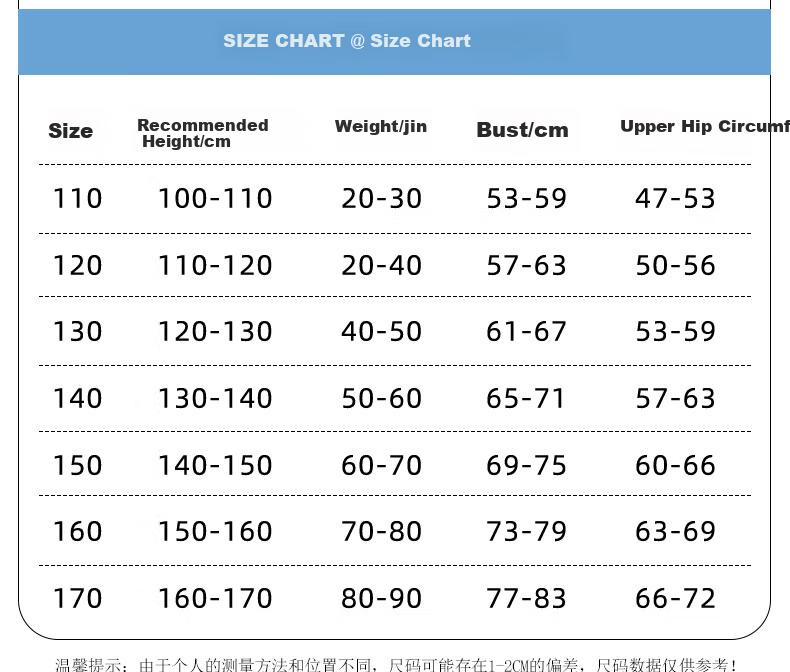Select size 110 in the first row
Screen dimensions: 790x672
[78, 198]
